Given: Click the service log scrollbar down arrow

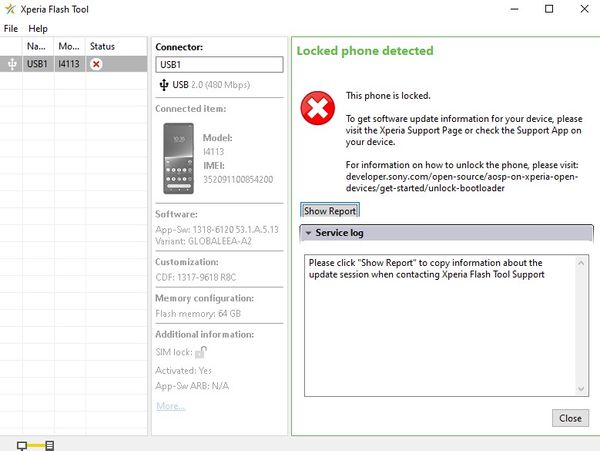Looking at the screenshot, I should 581,389.
